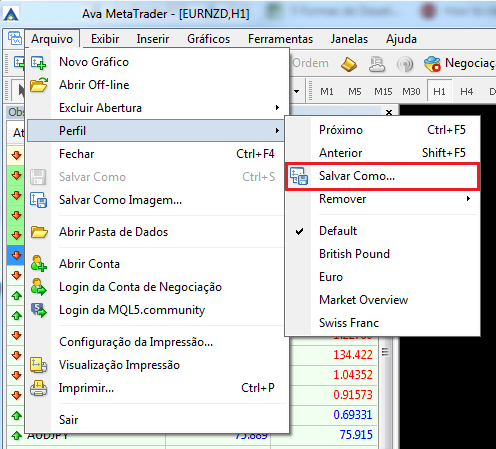Viewport: 496px width, 449px height.
Task: Click the price value 75.915
Action: point(356,435)
